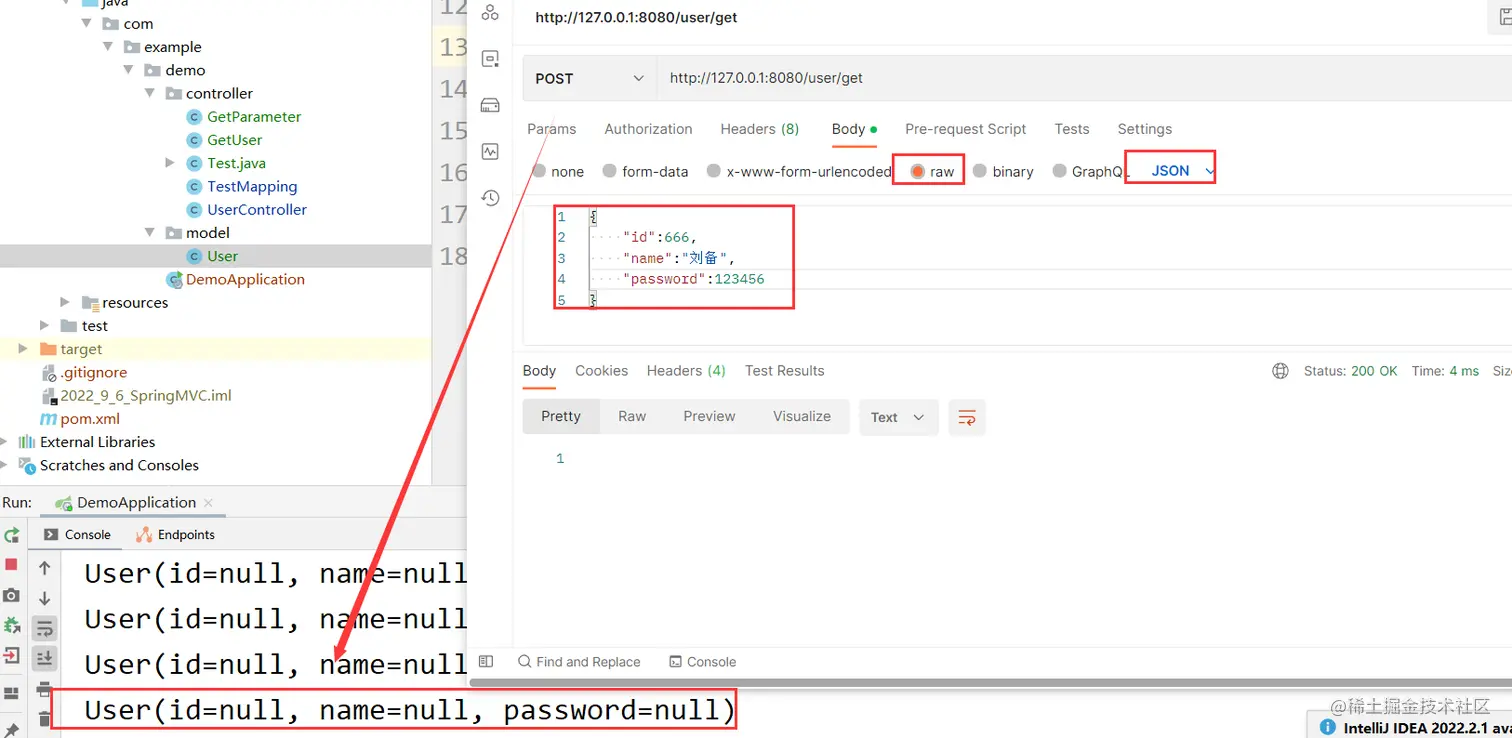Open the Text response format dropdown
The width and height of the screenshot is (1512, 738).
(x=898, y=418)
